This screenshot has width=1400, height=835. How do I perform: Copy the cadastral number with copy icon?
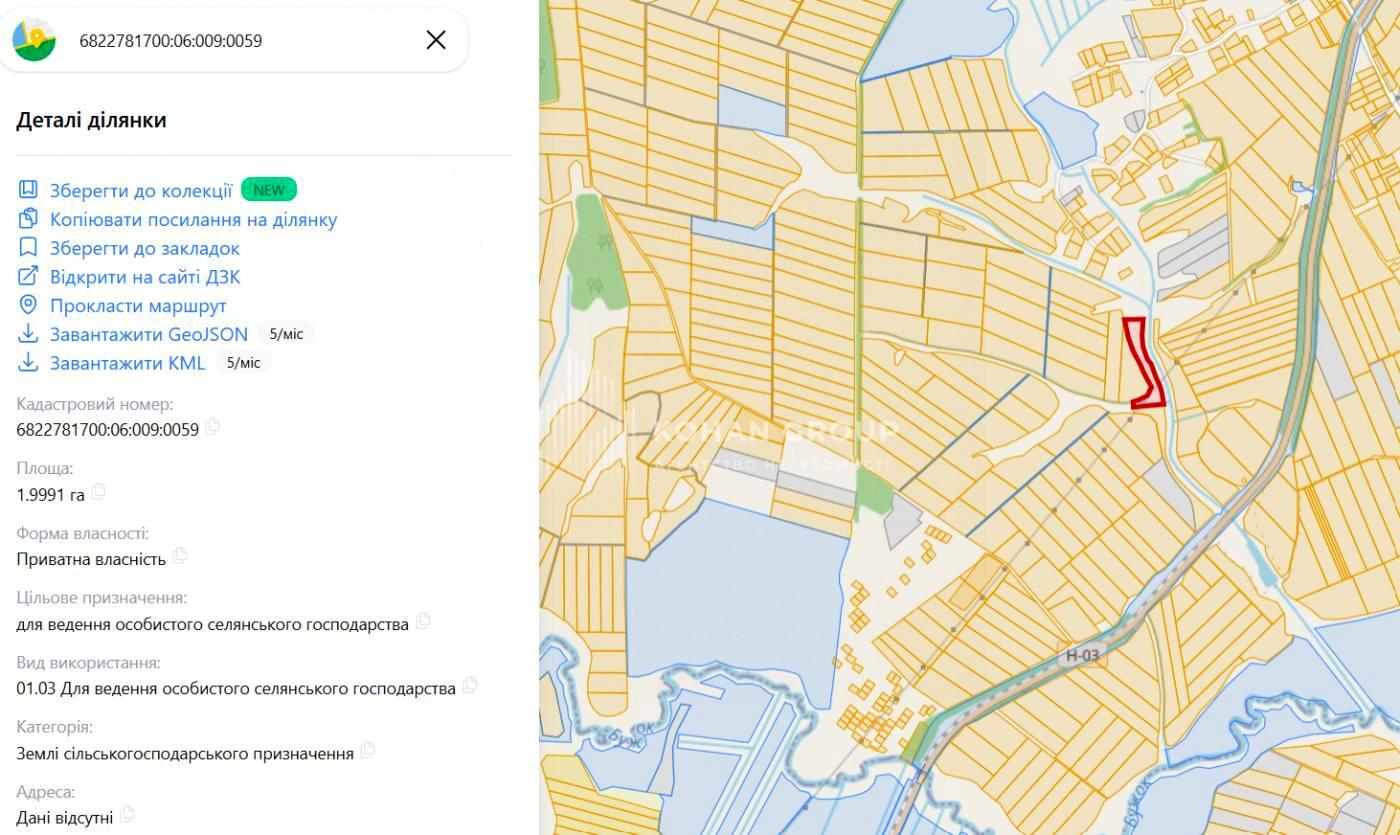(x=213, y=428)
